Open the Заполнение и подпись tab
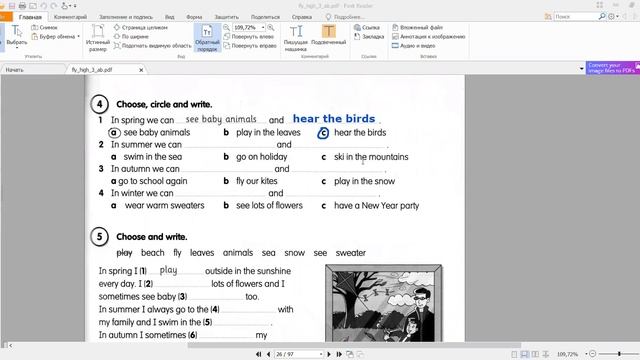This screenshot has height=360, width=640. (126, 17)
